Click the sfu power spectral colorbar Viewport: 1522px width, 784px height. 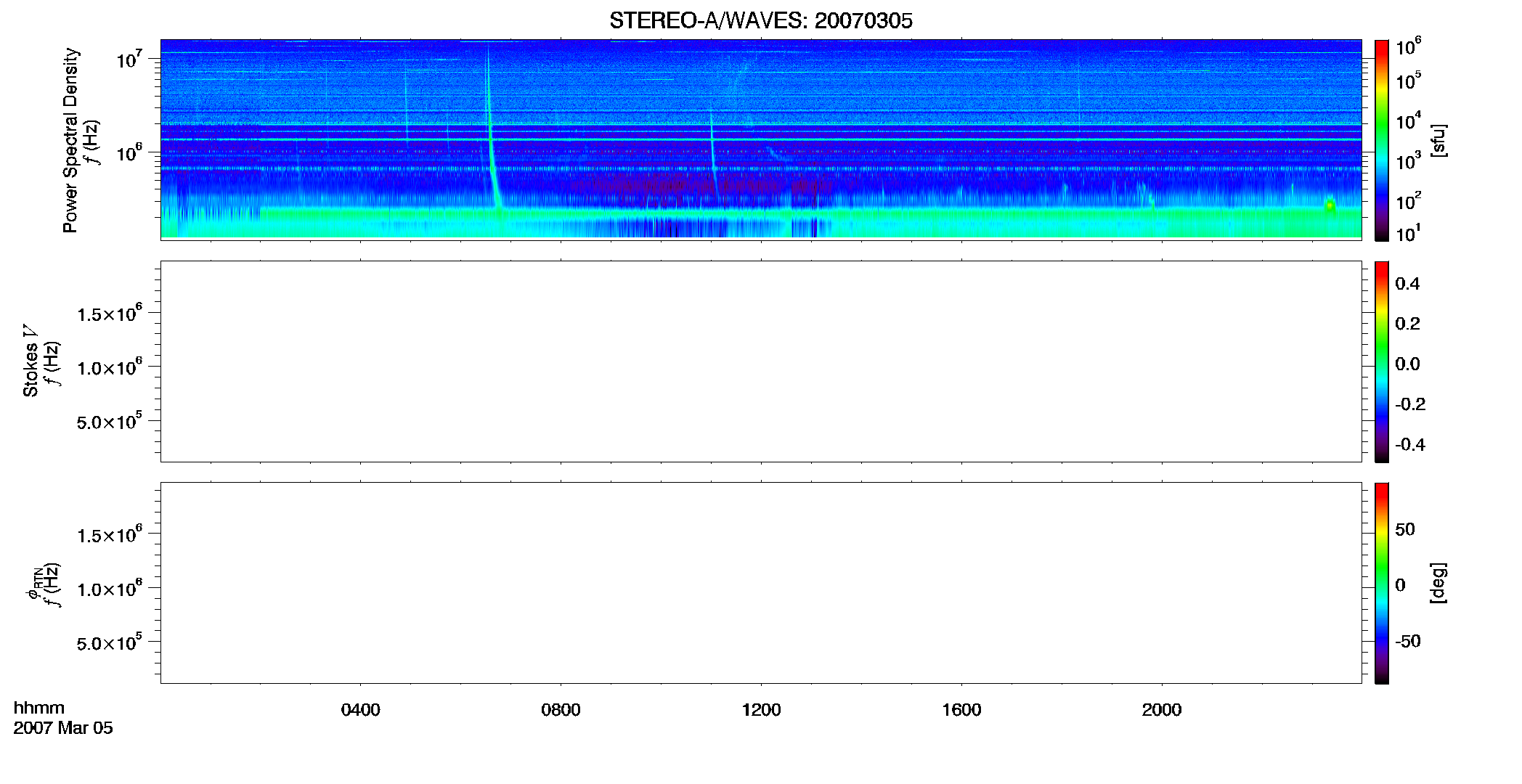coord(1382,140)
